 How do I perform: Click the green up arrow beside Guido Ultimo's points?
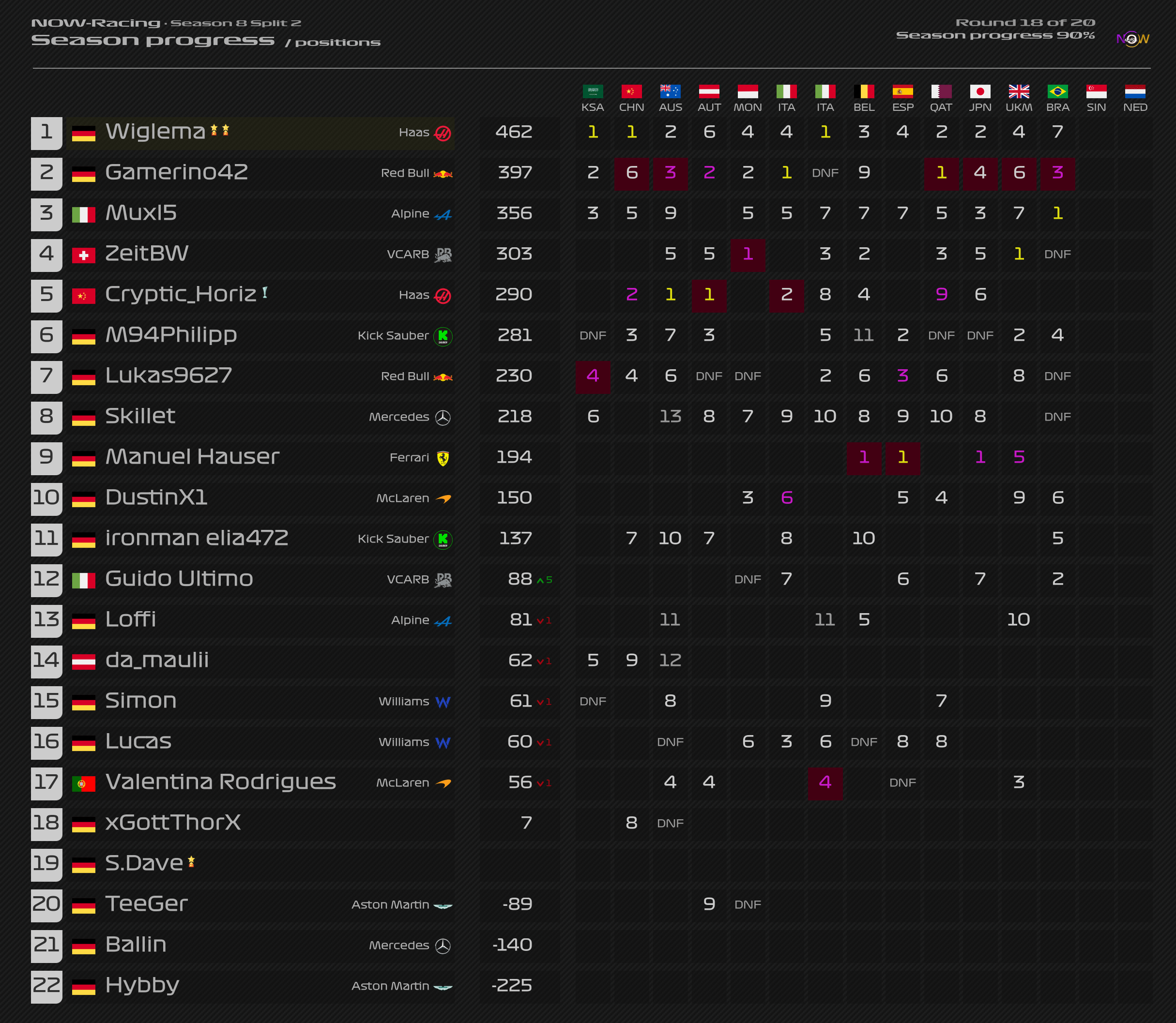(x=540, y=581)
